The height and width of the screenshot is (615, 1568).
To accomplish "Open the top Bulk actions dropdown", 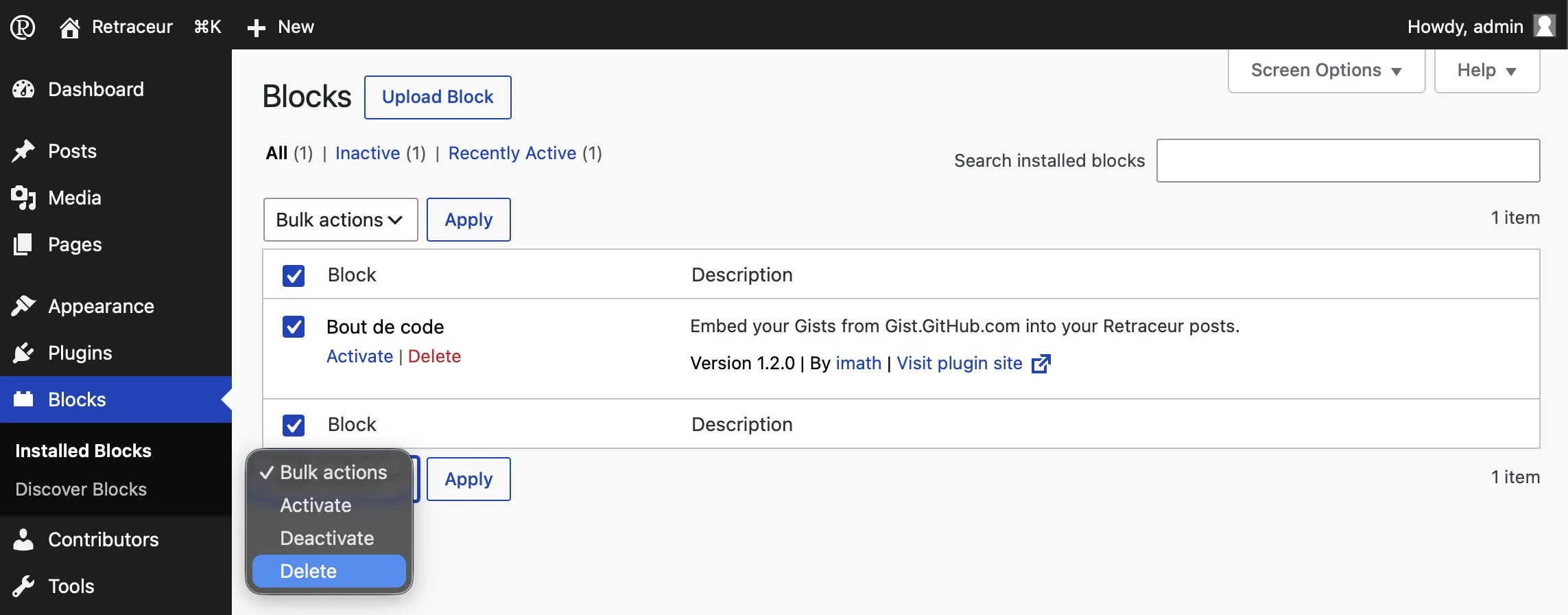I will (x=340, y=220).
